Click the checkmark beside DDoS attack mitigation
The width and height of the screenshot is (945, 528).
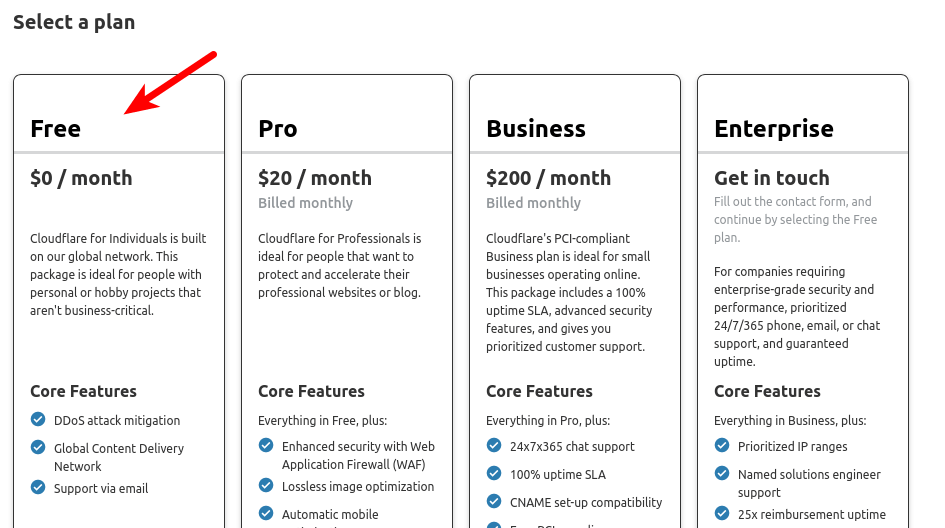[x=38, y=420]
